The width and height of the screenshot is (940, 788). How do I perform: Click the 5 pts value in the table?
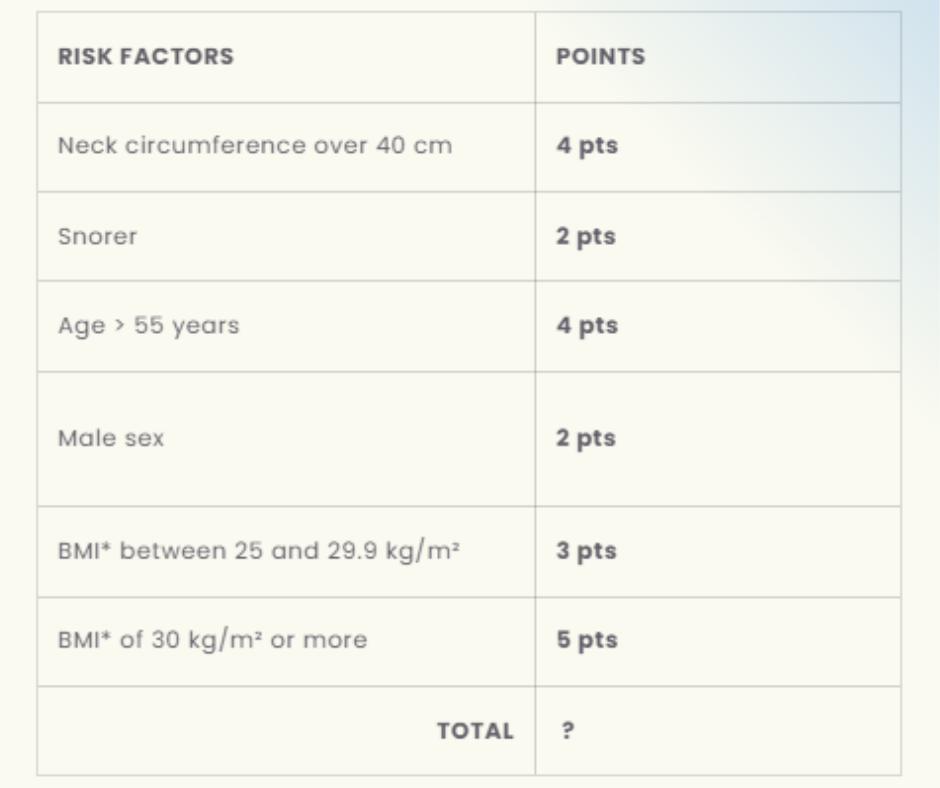coord(587,640)
